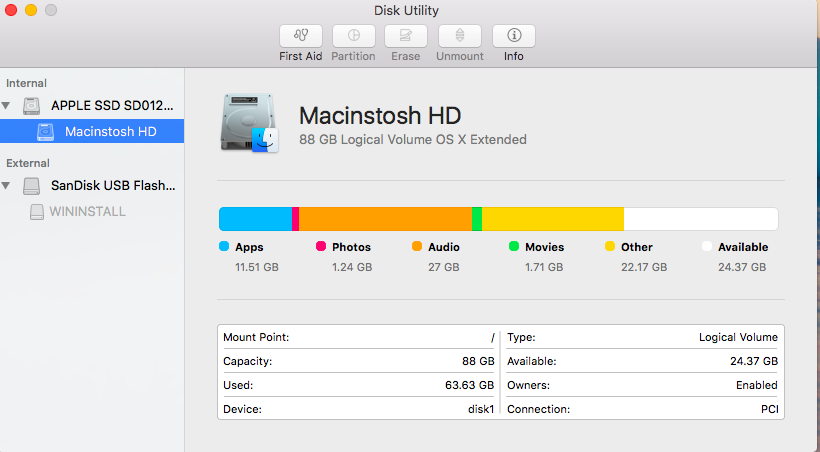Click the green Movies segment of usage bar
The height and width of the screenshot is (452, 820).
(477, 219)
